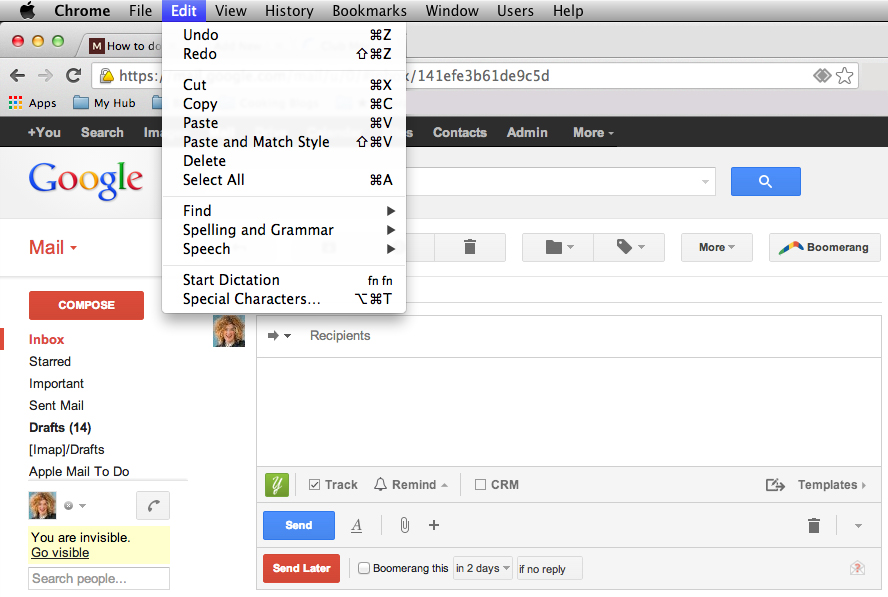The height and width of the screenshot is (597, 888).
Task: Open chat status dropdown arrow
Action: point(82,506)
